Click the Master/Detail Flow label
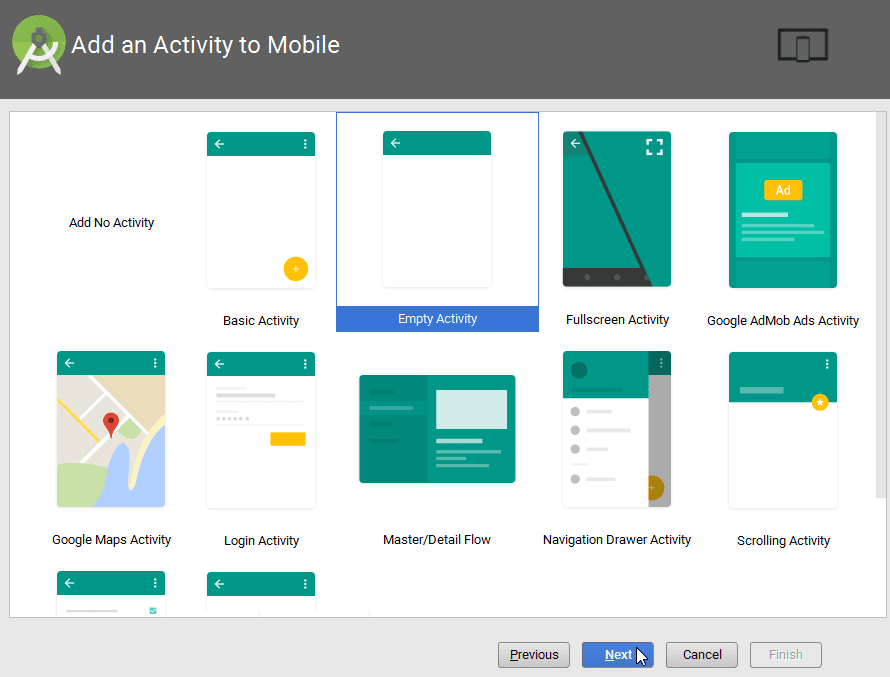Viewport: 890px width, 677px height. 437,540
